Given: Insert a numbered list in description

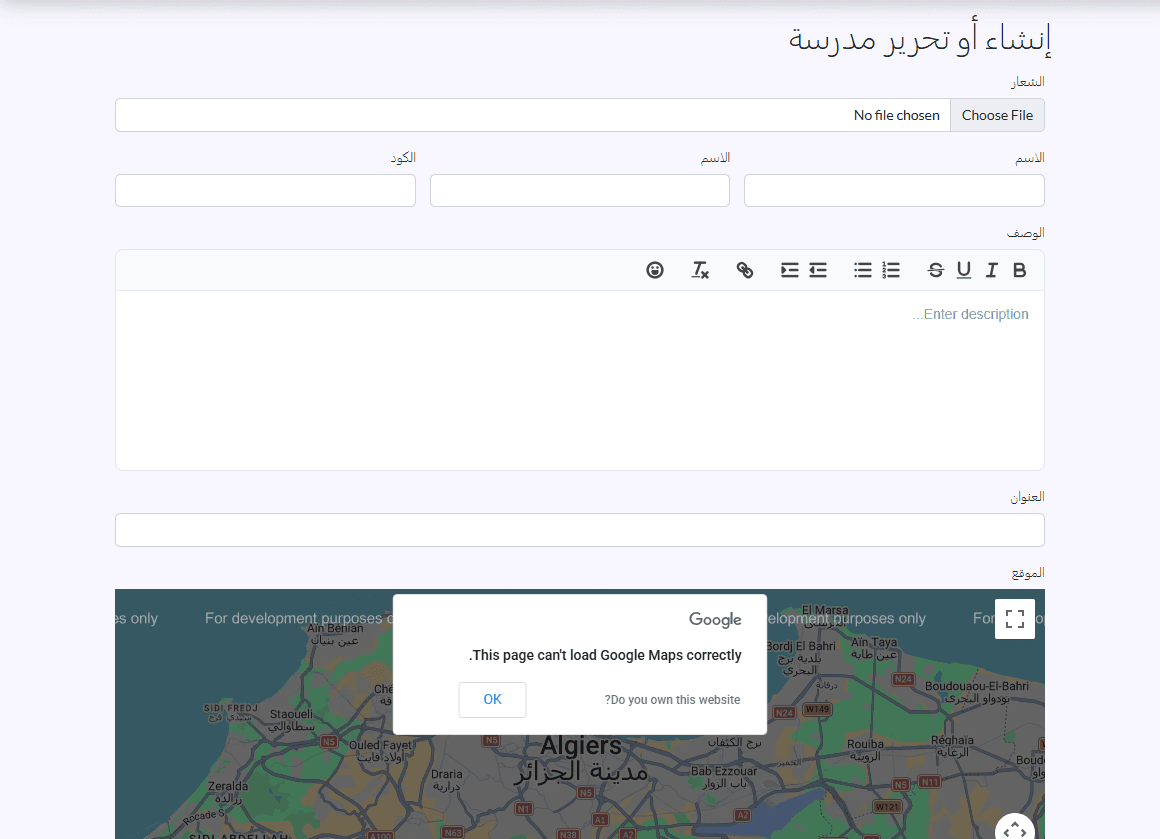Looking at the screenshot, I should pos(891,270).
